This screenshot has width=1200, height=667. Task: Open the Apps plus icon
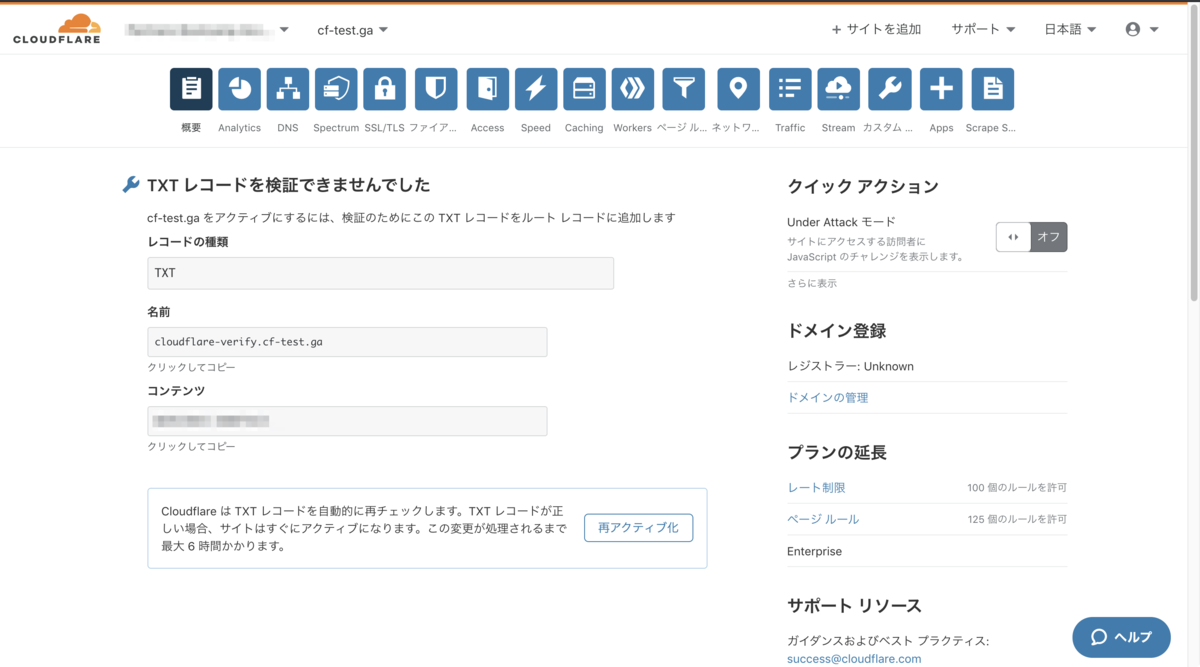click(941, 89)
